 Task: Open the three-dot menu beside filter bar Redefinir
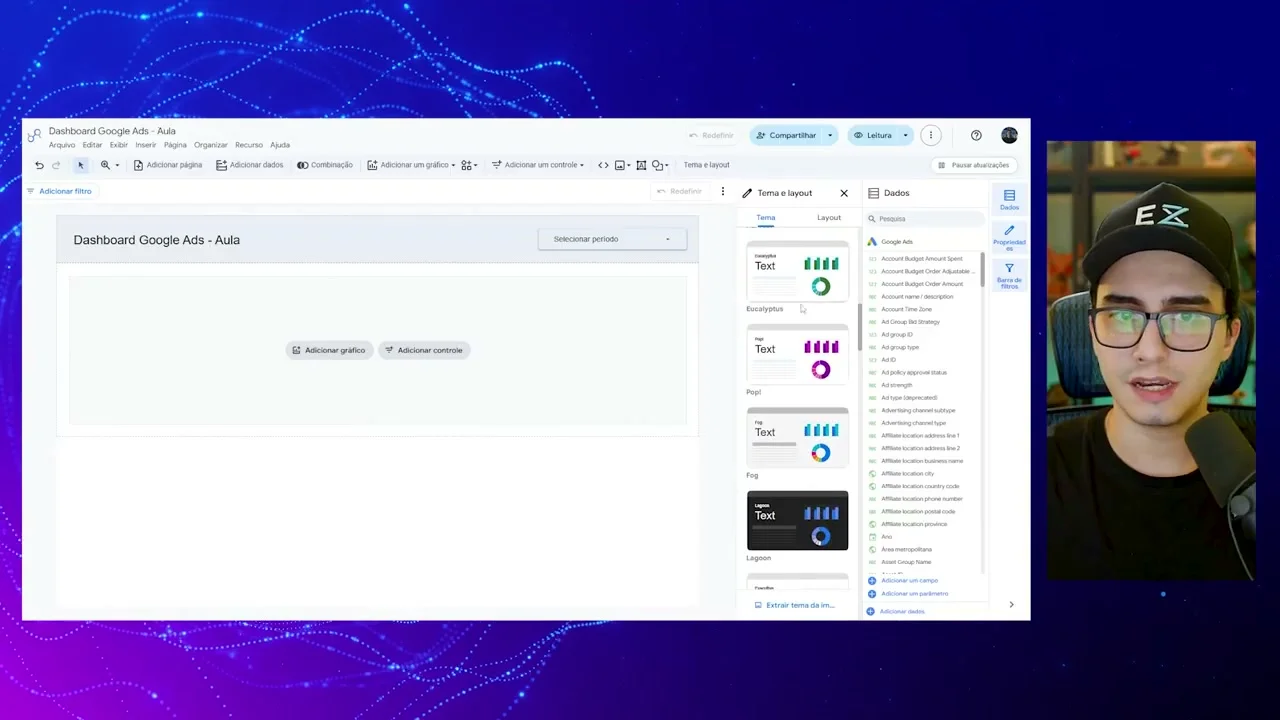point(722,191)
